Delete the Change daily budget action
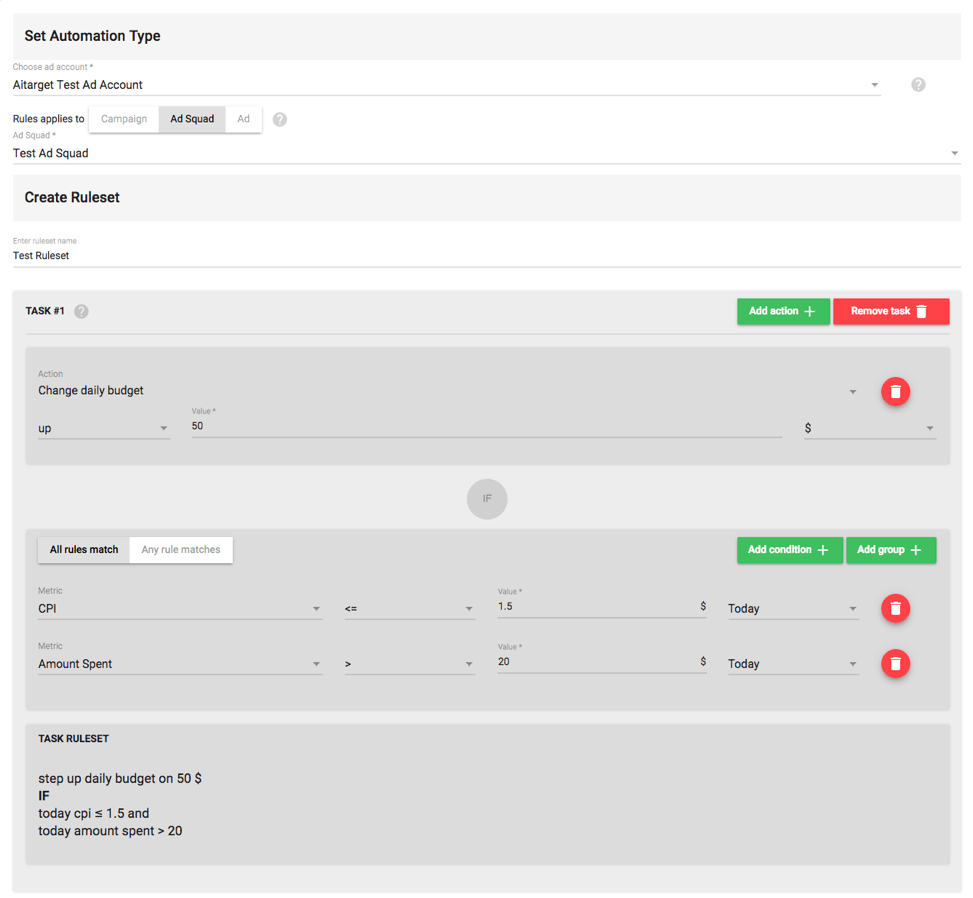Viewport: 973px width, 898px height. [x=895, y=392]
